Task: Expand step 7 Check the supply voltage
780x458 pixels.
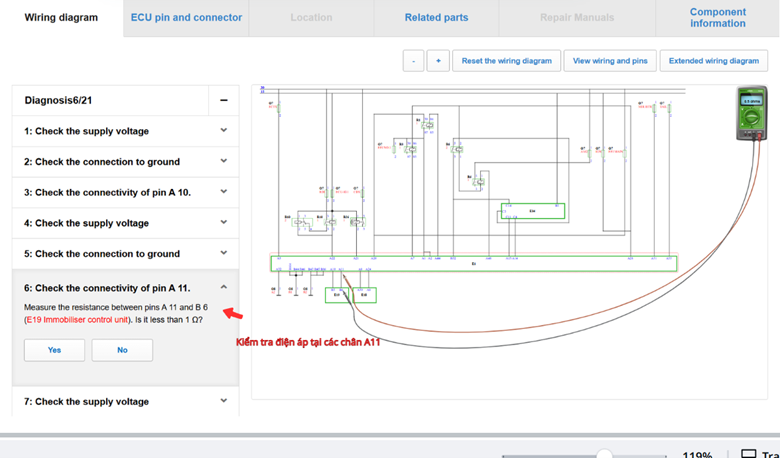Action: click(x=223, y=401)
